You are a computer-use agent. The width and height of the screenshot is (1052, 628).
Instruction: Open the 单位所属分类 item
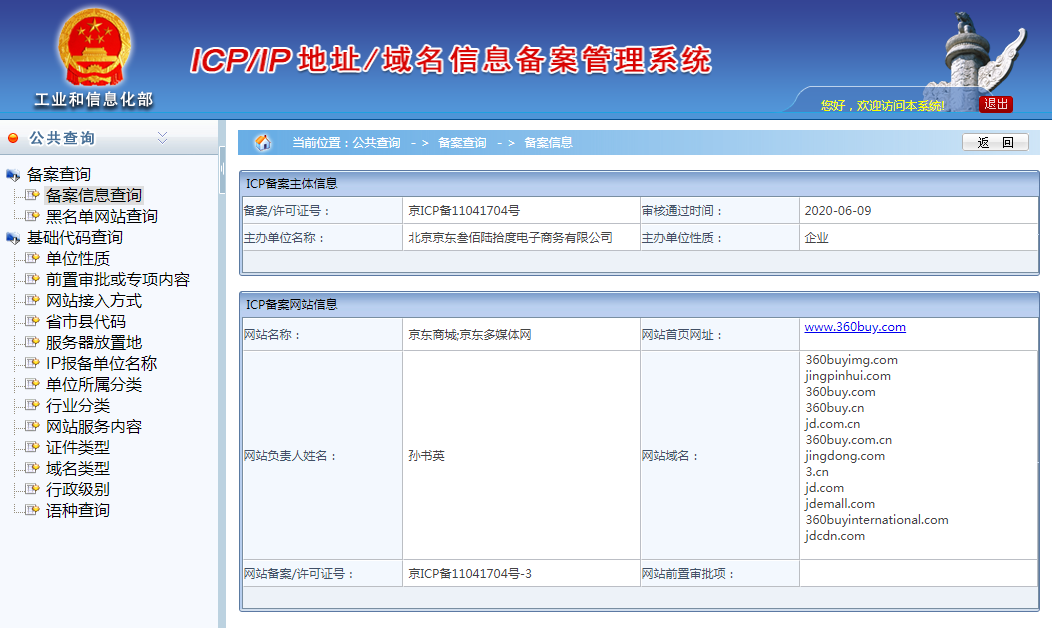[x=93, y=384]
